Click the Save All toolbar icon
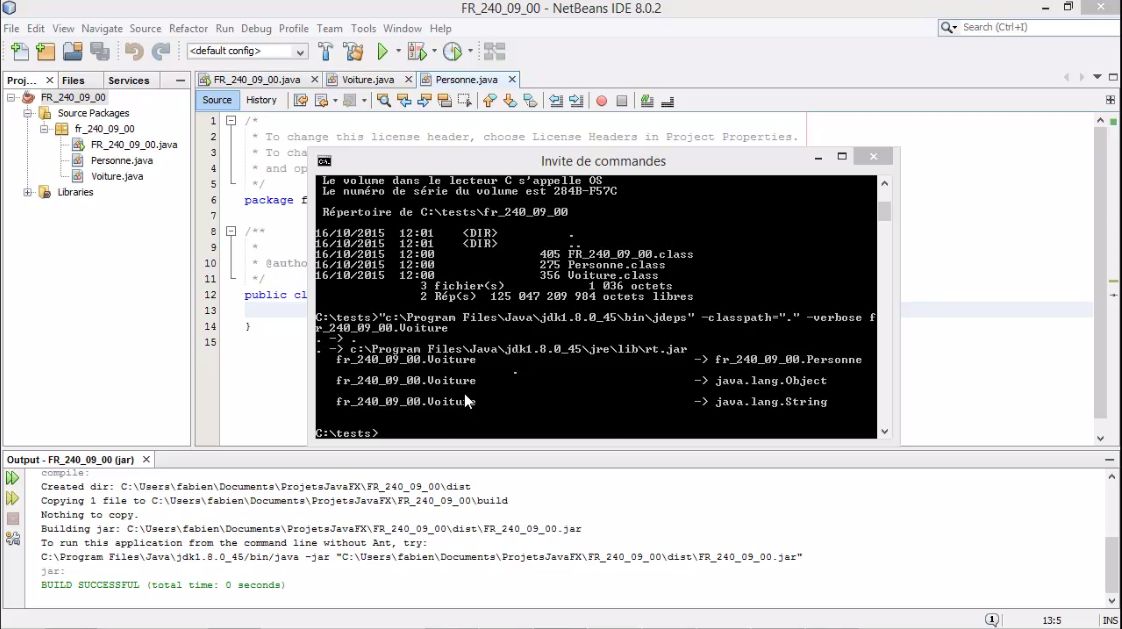1122x629 pixels. pyautogui.click(x=99, y=51)
